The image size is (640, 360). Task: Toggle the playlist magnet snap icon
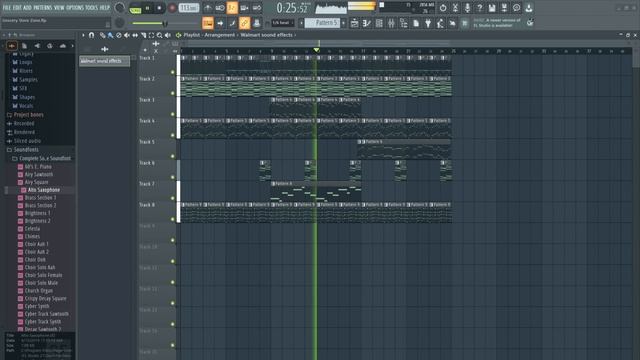point(91,36)
